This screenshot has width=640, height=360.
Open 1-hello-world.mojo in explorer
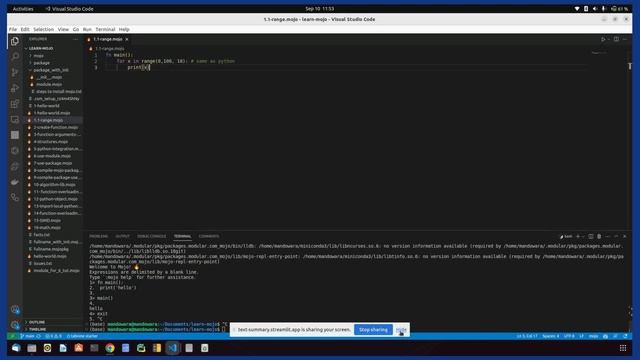click(52, 113)
